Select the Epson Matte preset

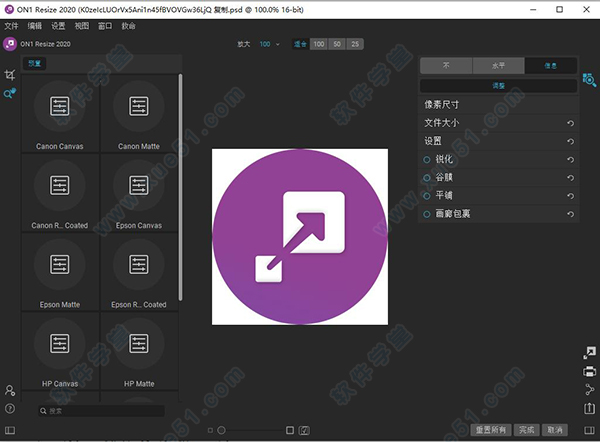tap(60, 272)
